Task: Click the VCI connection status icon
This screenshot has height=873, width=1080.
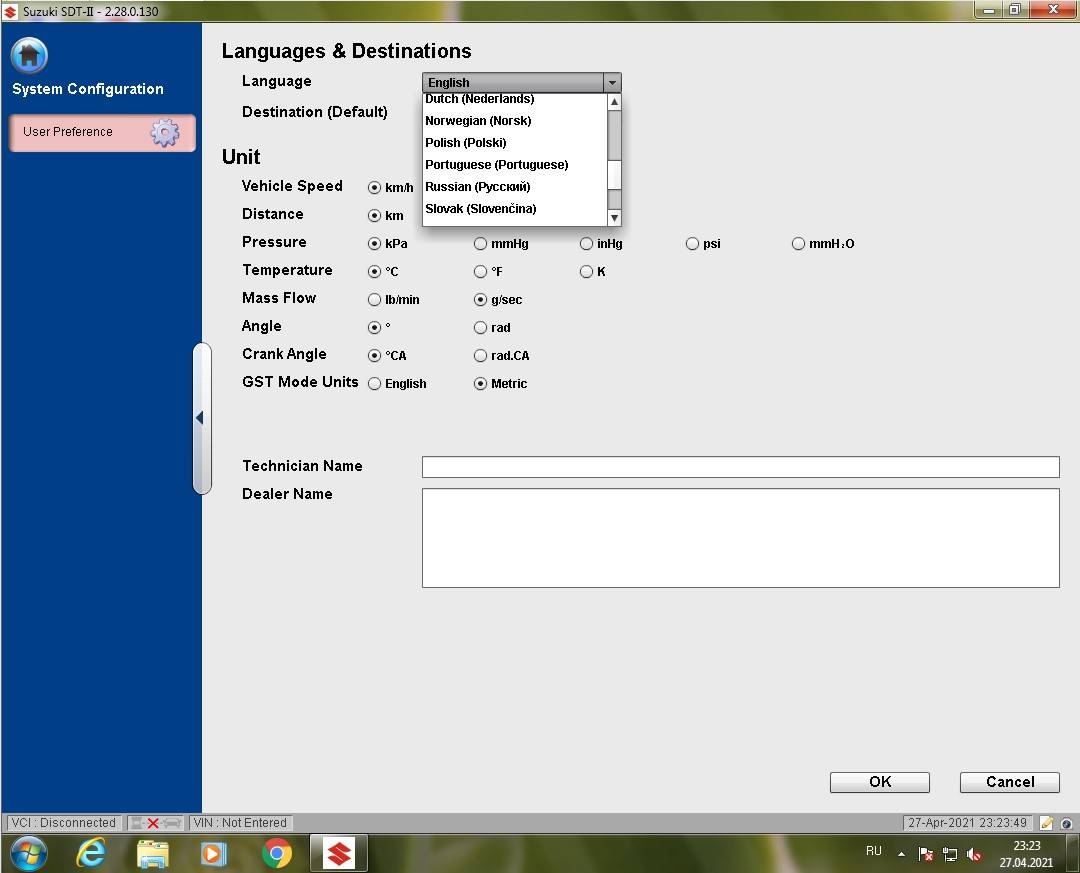Action: pos(156,823)
